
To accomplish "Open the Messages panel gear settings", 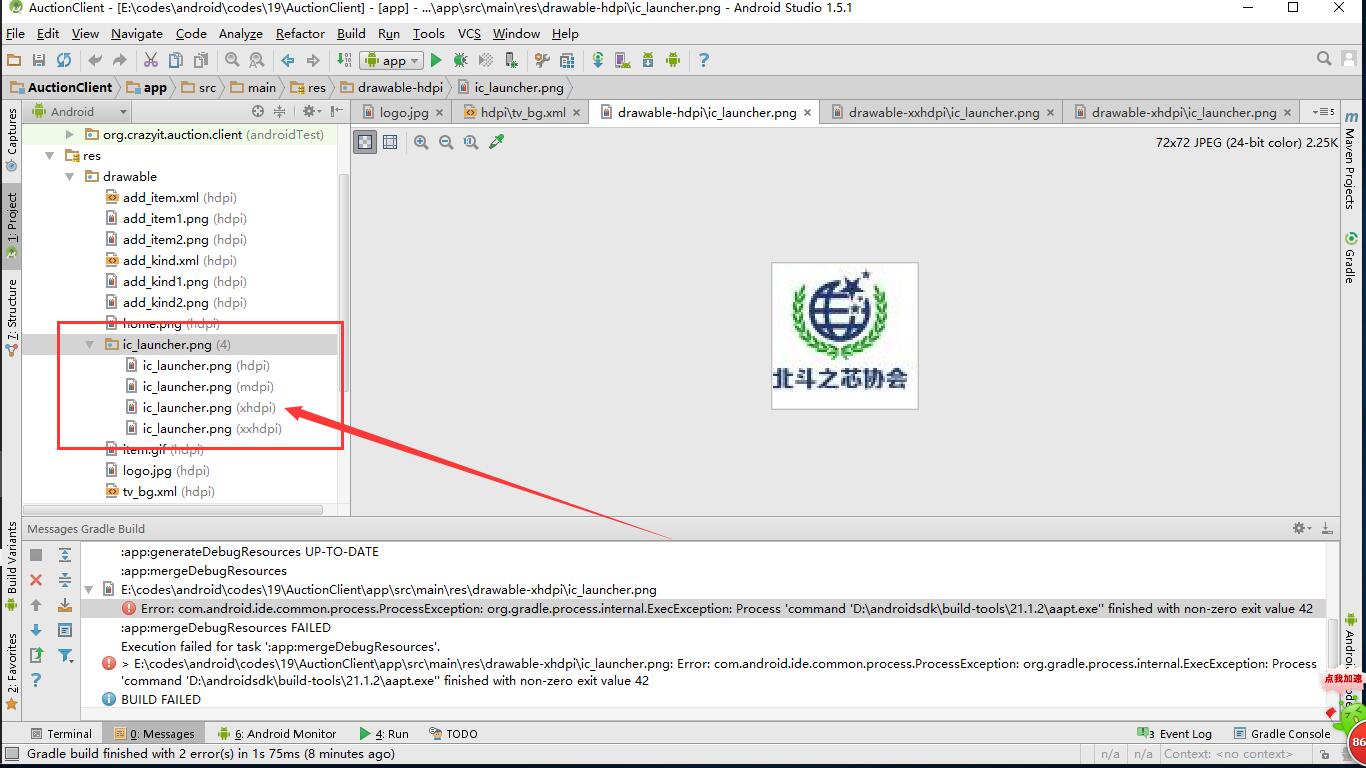I will point(1301,528).
